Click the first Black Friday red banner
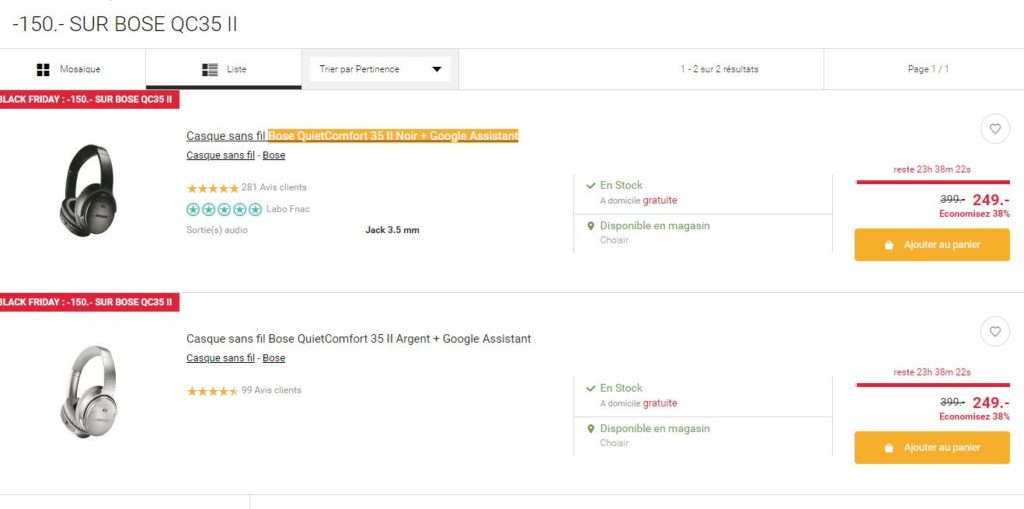1024x509 pixels. [x=88, y=99]
